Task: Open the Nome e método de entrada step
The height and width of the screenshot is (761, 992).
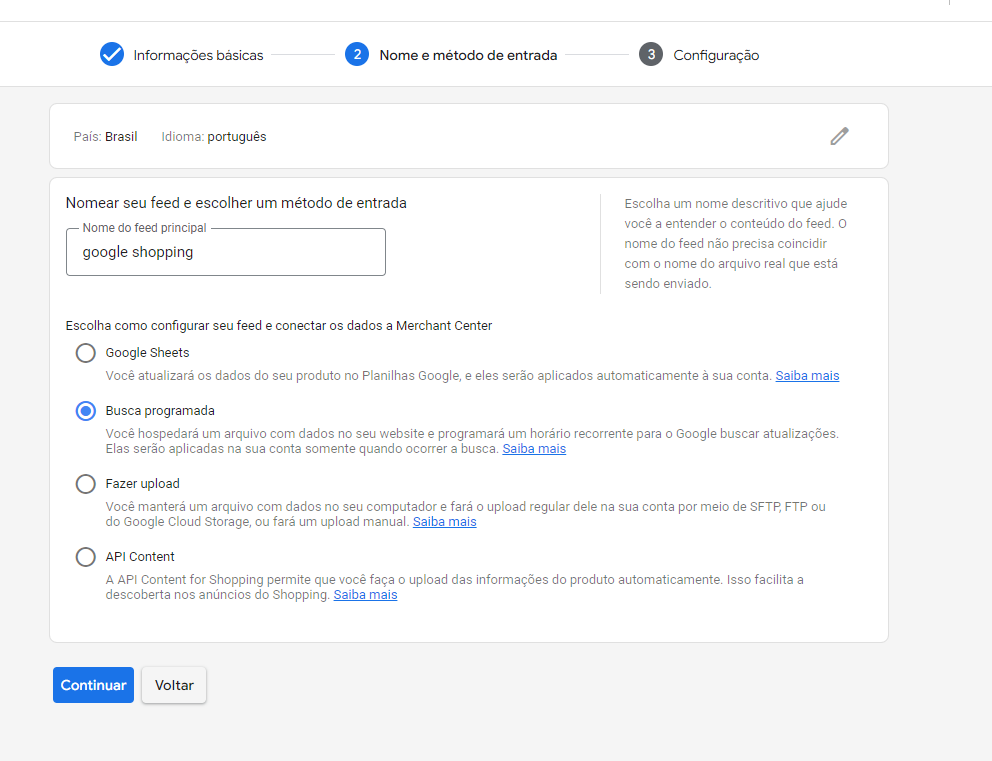Action: tap(468, 56)
